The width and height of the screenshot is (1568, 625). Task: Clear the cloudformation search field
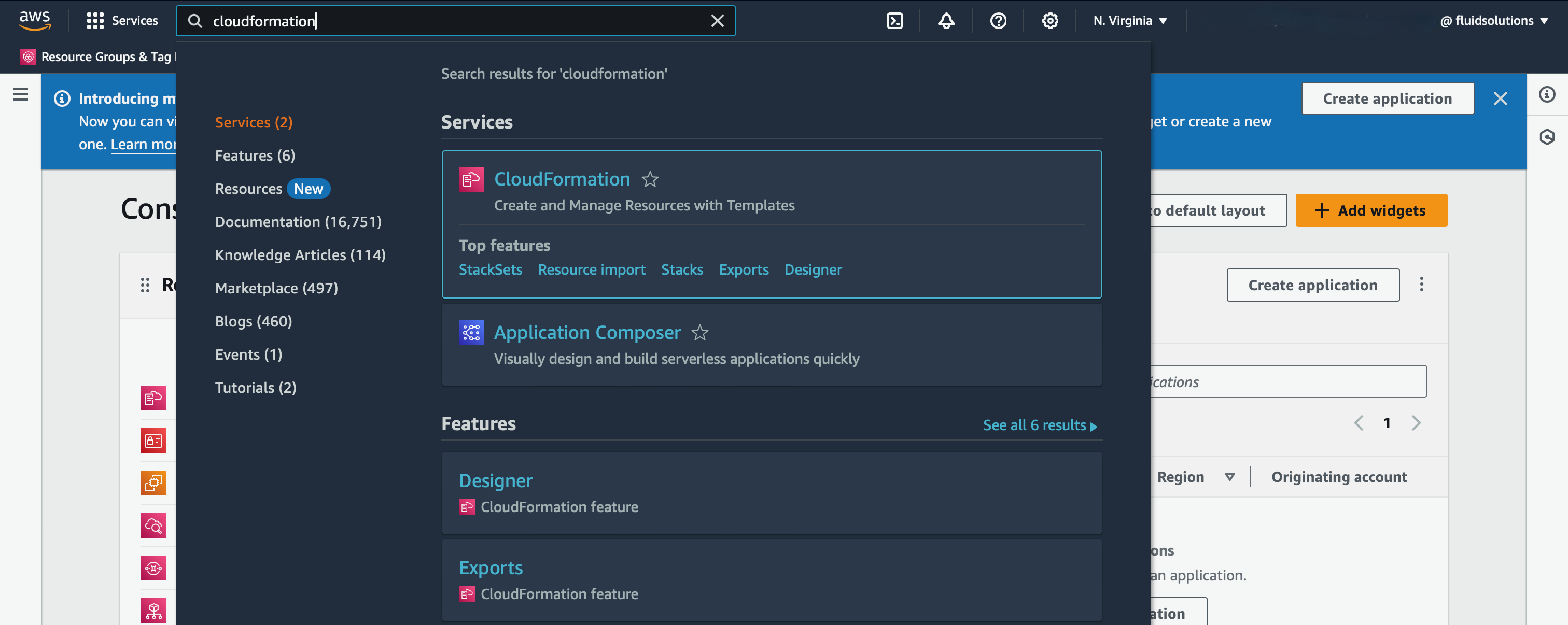click(x=718, y=20)
